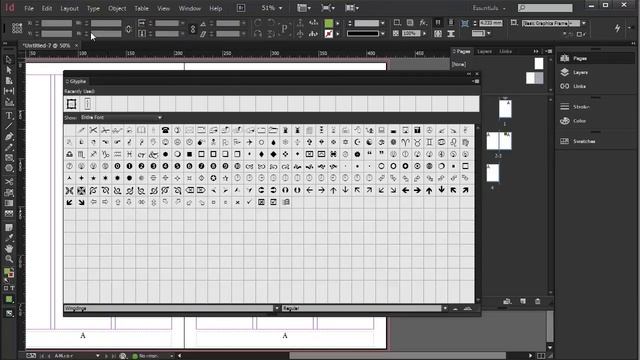Open the Arrange Documents dropdown
This screenshot has width=640, height=360.
[x=352, y=8]
